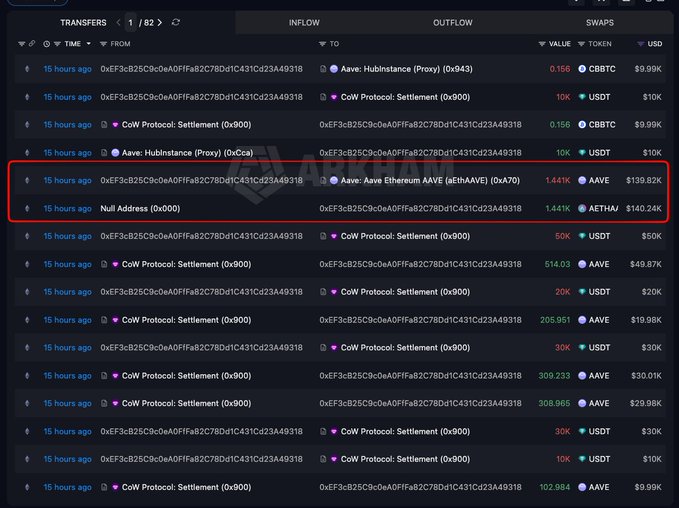Click the AAVE token icon in $139.82K row

tap(582, 180)
